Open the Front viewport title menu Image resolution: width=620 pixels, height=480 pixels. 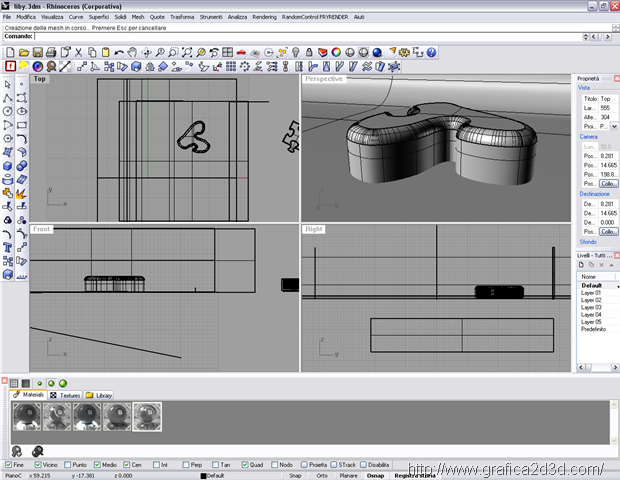coord(42,229)
